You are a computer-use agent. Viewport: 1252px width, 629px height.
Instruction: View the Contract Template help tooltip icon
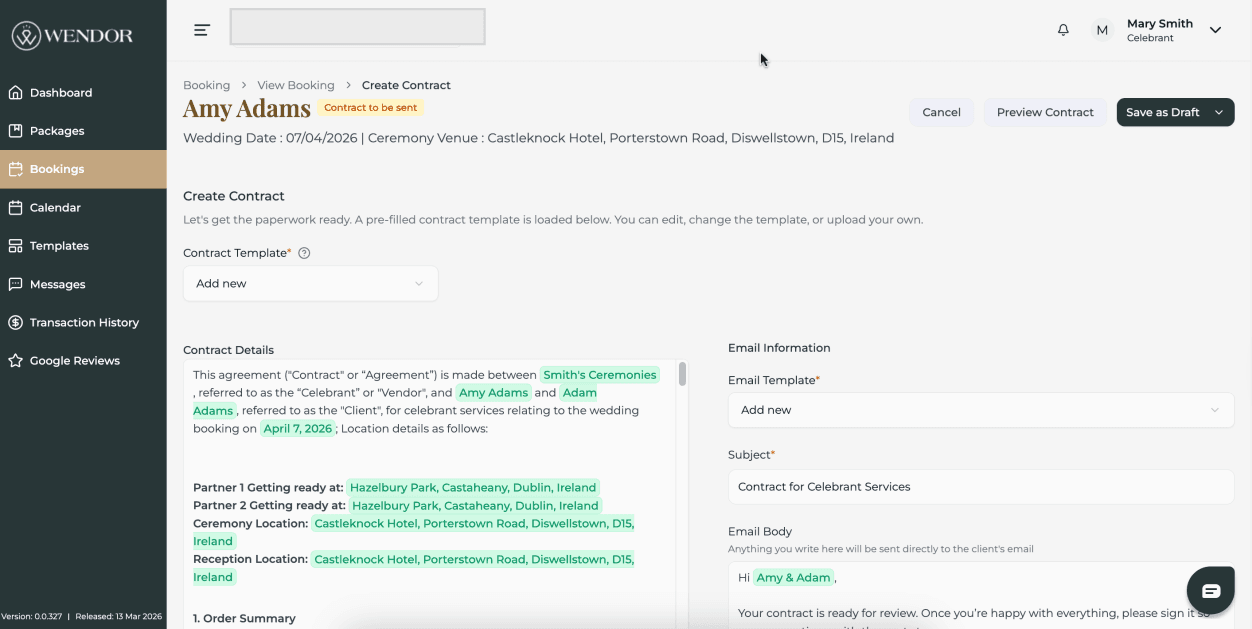[303, 252]
